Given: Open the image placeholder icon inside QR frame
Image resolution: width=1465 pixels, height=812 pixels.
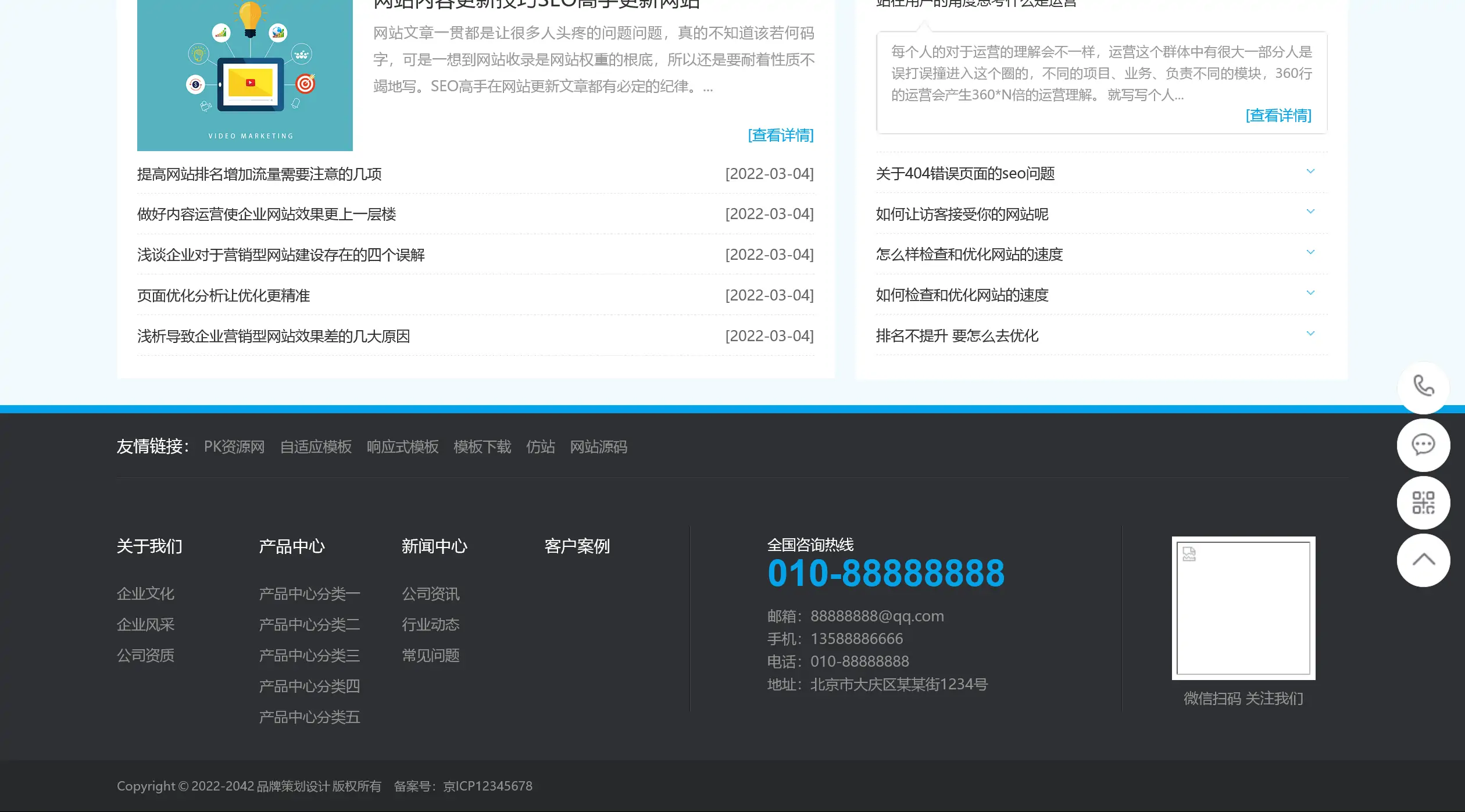Looking at the screenshot, I should coord(1188,553).
